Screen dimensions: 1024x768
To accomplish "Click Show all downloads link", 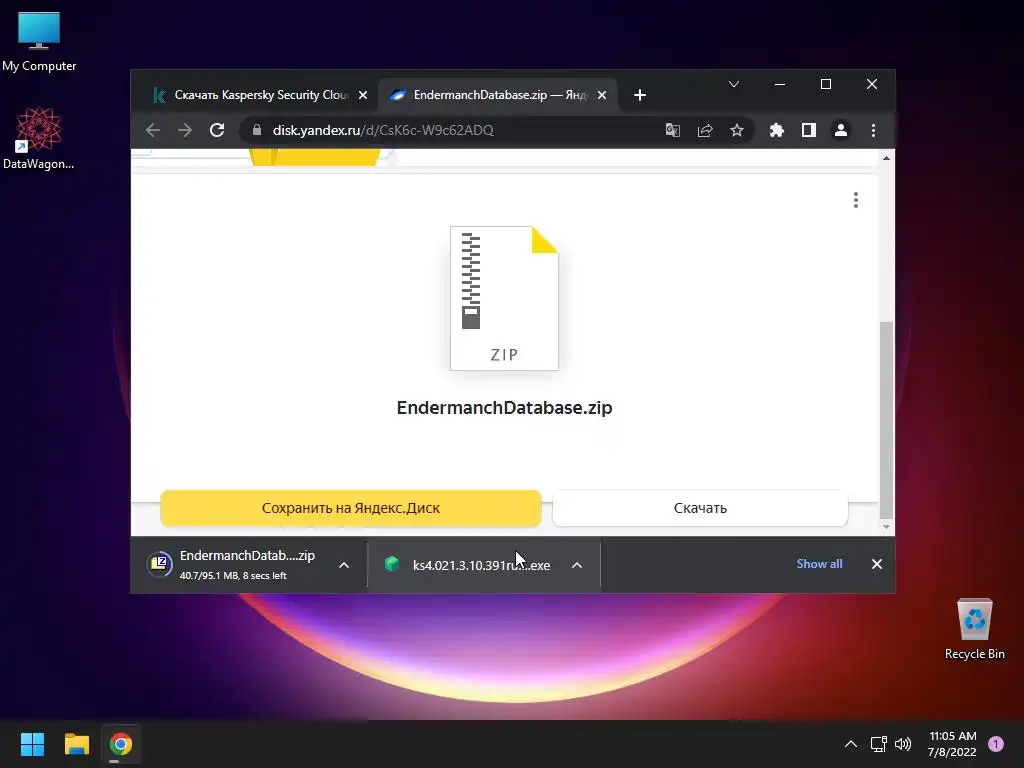I will (x=819, y=564).
